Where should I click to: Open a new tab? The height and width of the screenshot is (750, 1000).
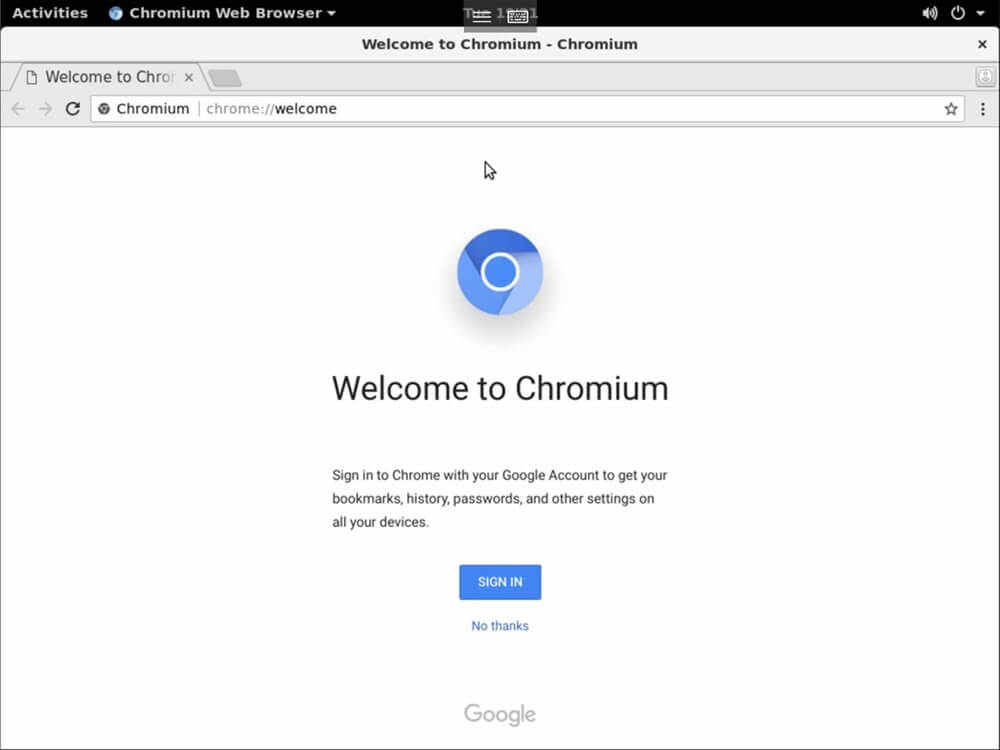(224, 78)
